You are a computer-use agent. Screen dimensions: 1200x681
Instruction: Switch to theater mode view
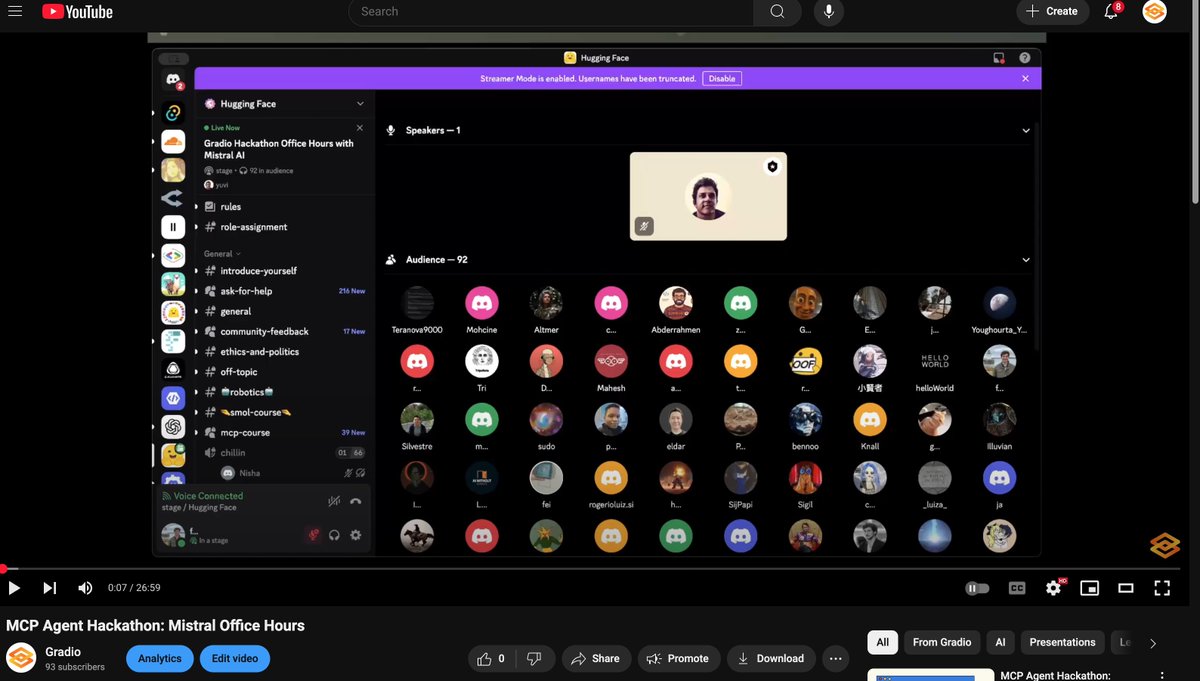click(x=1125, y=588)
